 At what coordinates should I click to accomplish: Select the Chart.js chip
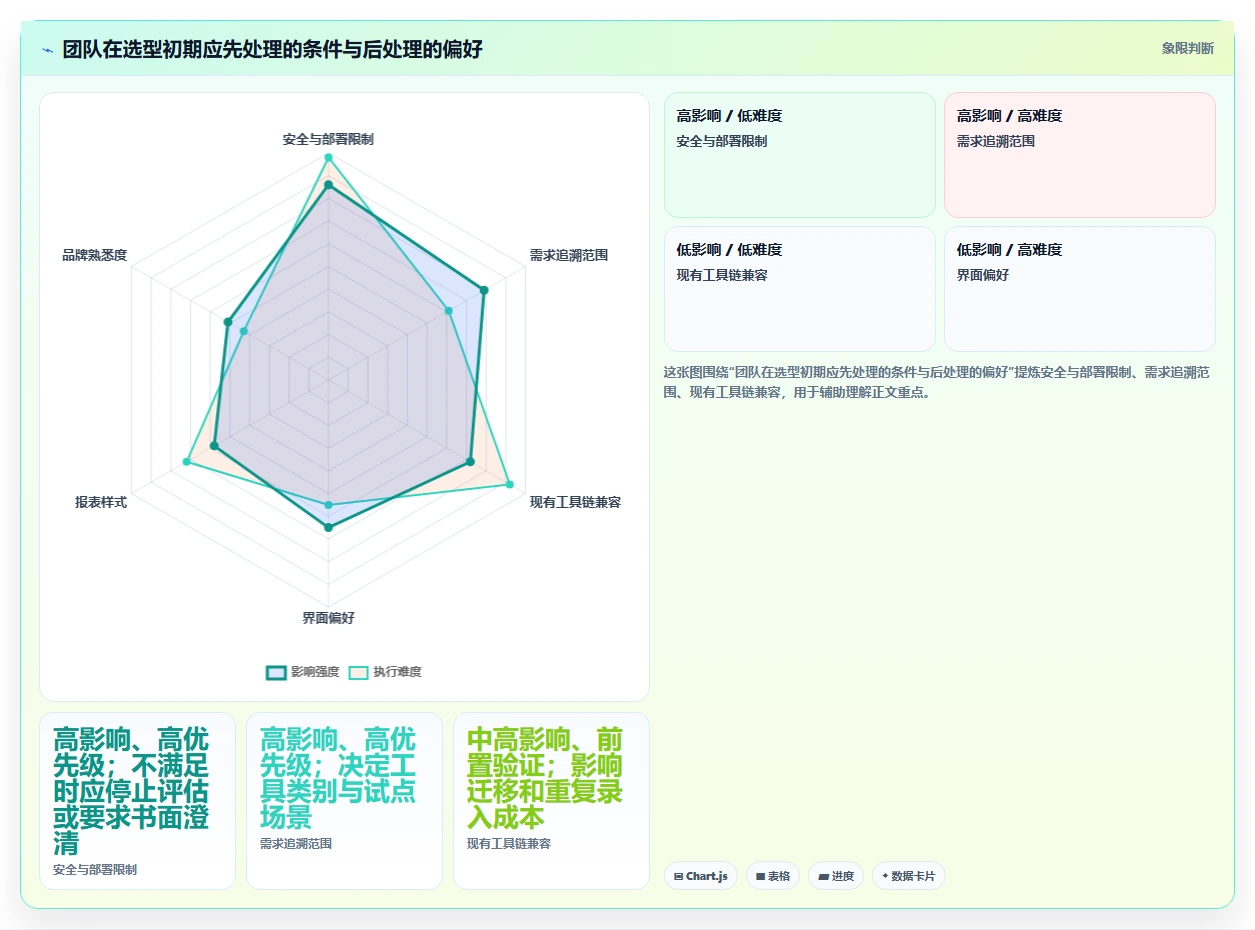(x=701, y=876)
